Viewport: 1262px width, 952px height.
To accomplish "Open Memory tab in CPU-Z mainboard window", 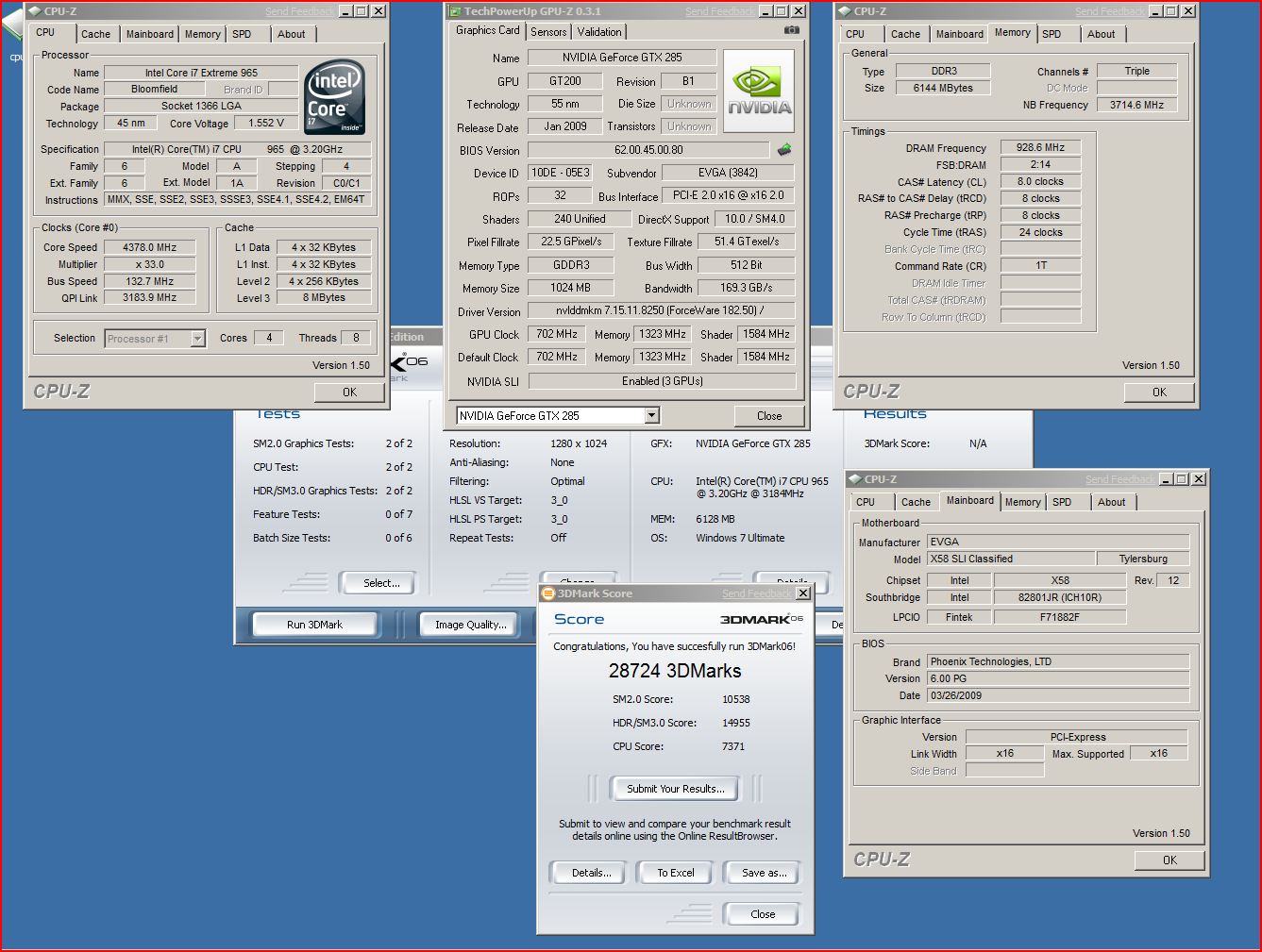I will pyautogui.click(x=1022, y=502).
